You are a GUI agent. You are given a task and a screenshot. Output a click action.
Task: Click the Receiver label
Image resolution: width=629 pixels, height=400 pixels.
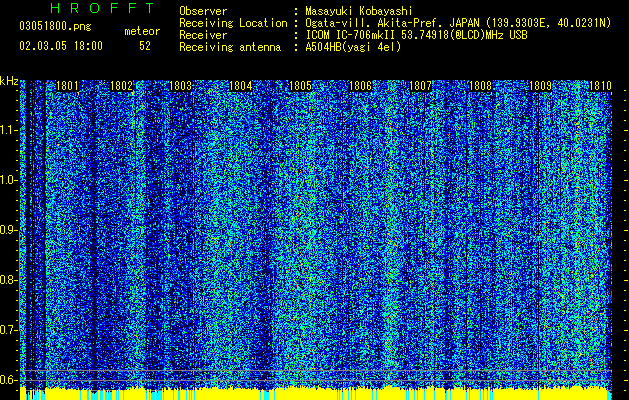(203, 35)
